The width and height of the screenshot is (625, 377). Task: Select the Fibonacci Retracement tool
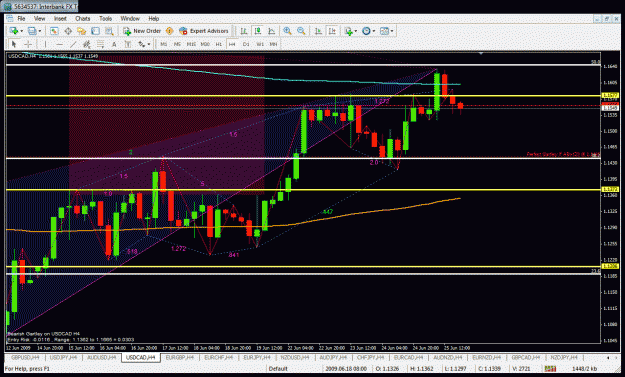100,44
